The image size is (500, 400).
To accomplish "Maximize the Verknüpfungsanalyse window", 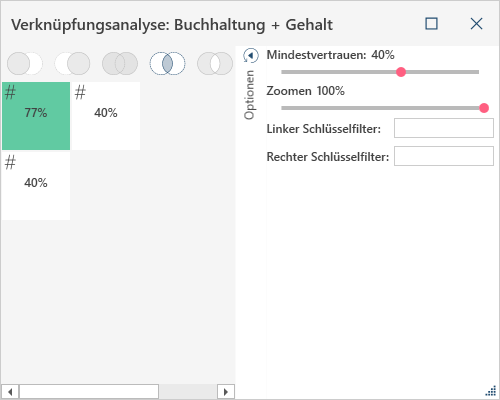I will 431,24.
